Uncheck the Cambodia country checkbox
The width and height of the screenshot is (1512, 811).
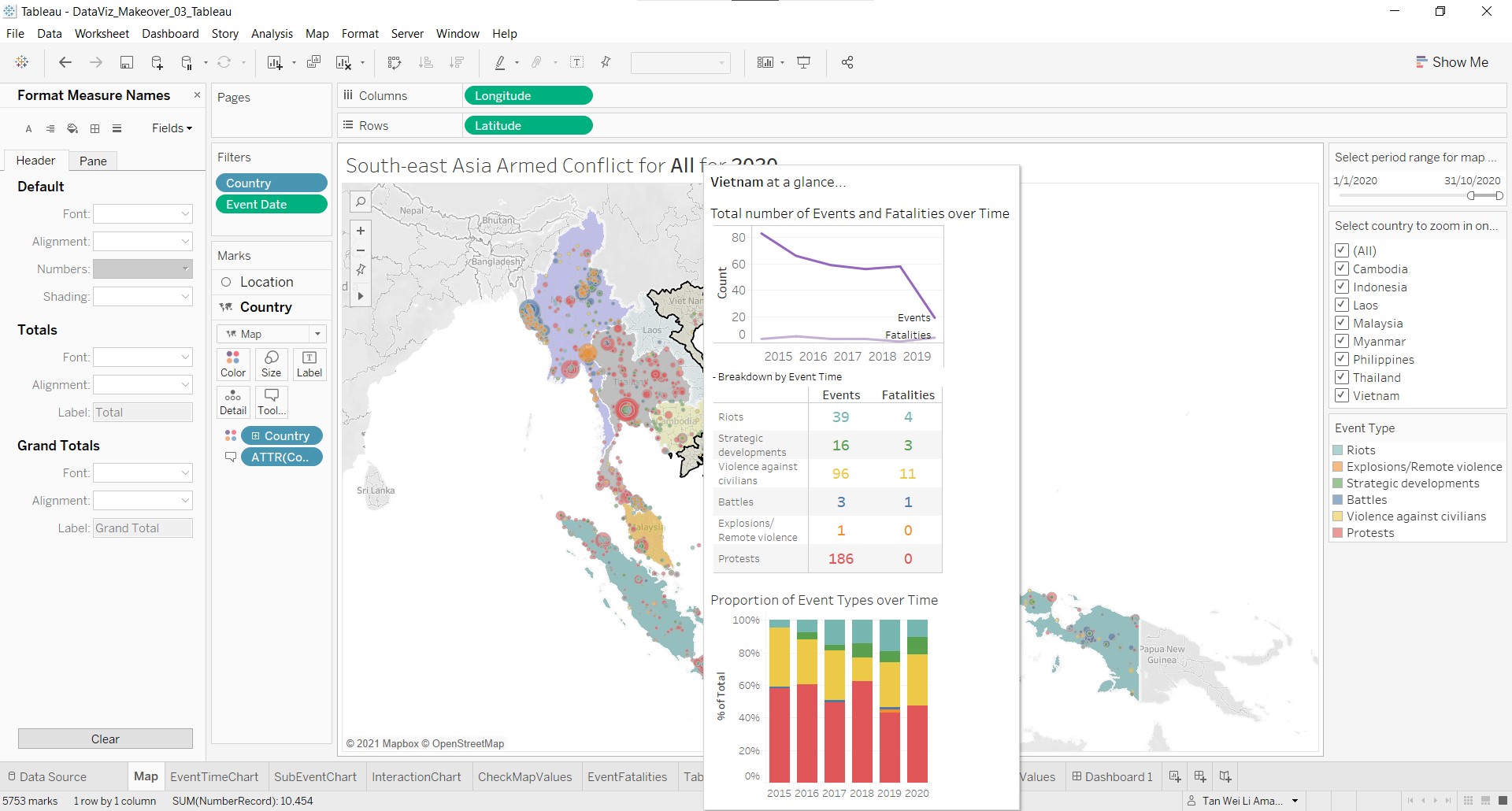1343,268
